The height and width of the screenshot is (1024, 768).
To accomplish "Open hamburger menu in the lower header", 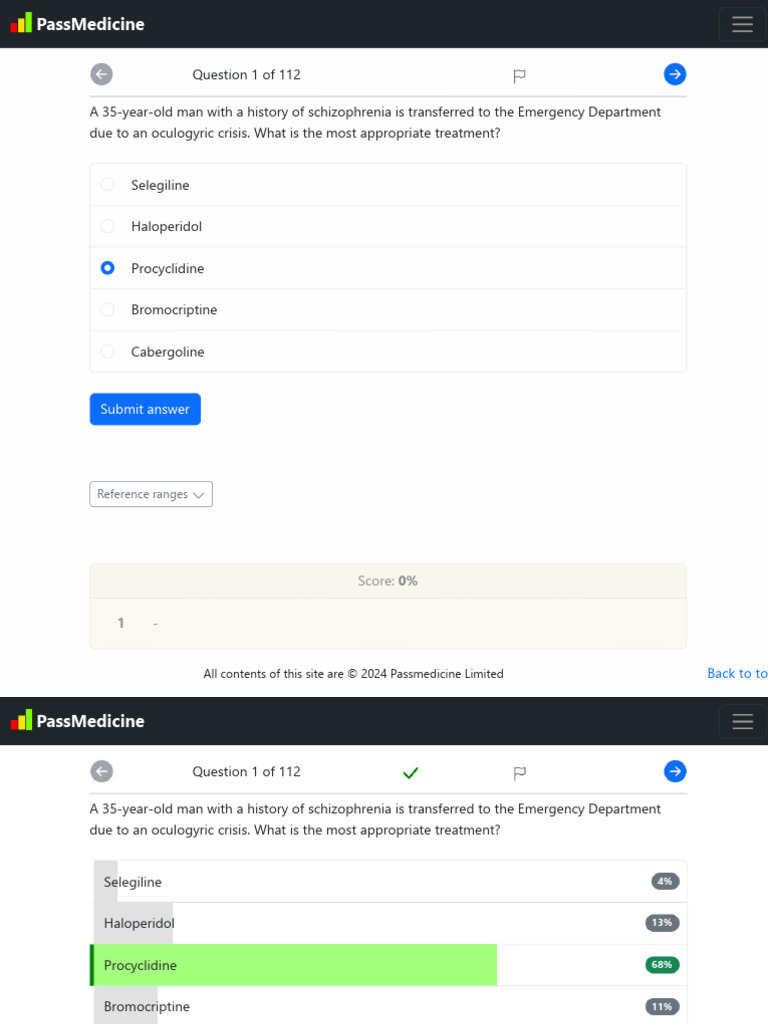I will coord(742,721).
